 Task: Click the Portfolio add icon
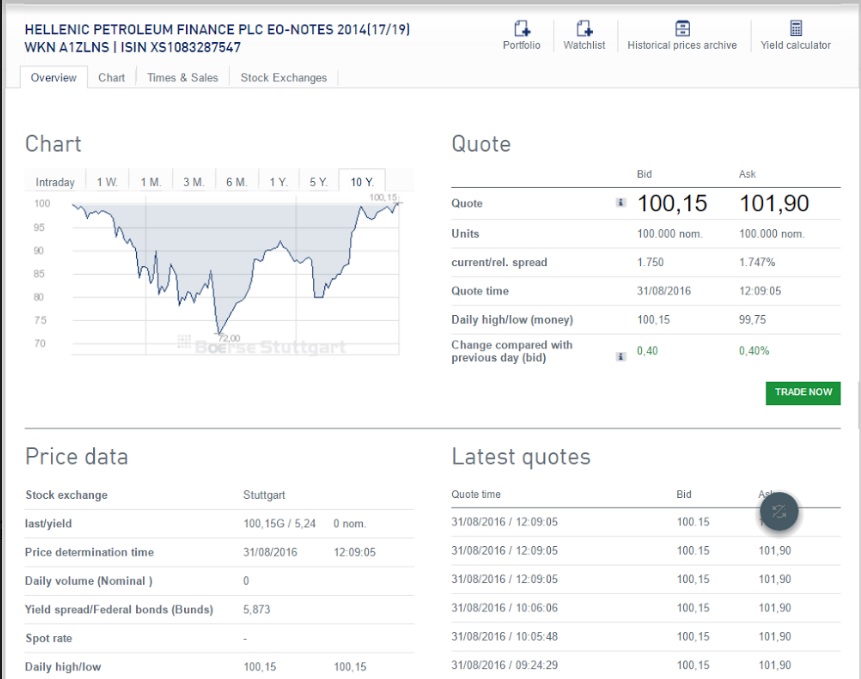coord(521,29)
